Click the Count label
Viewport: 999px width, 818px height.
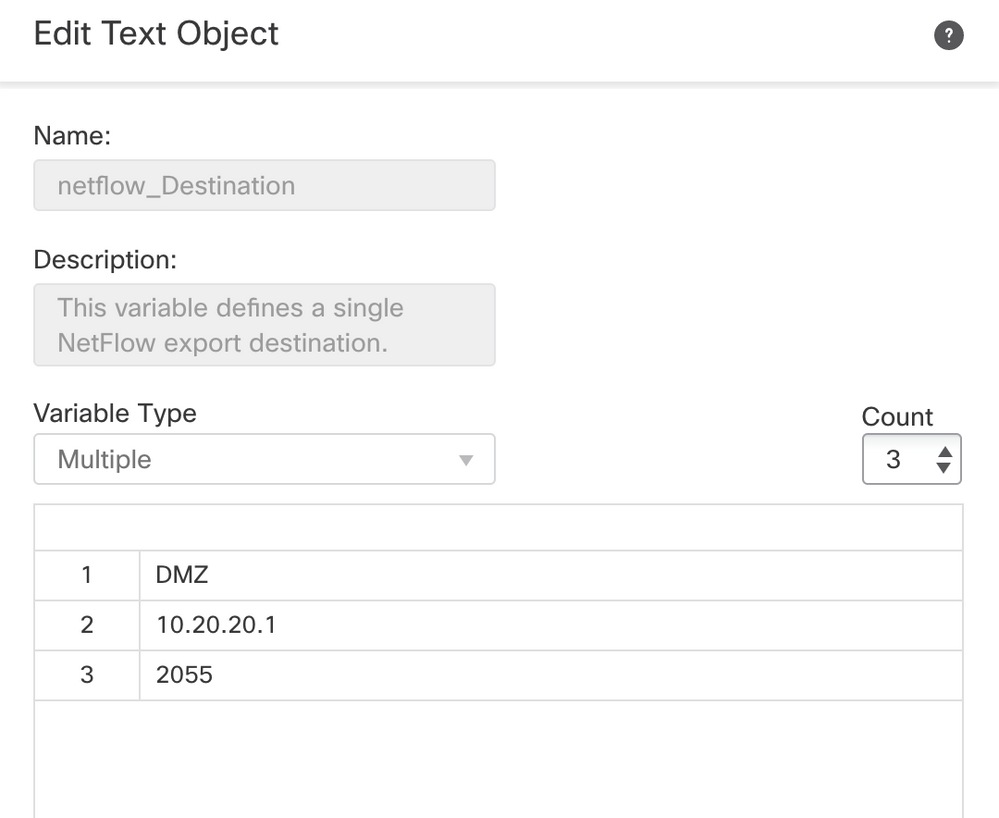click(x=897, y=417)
